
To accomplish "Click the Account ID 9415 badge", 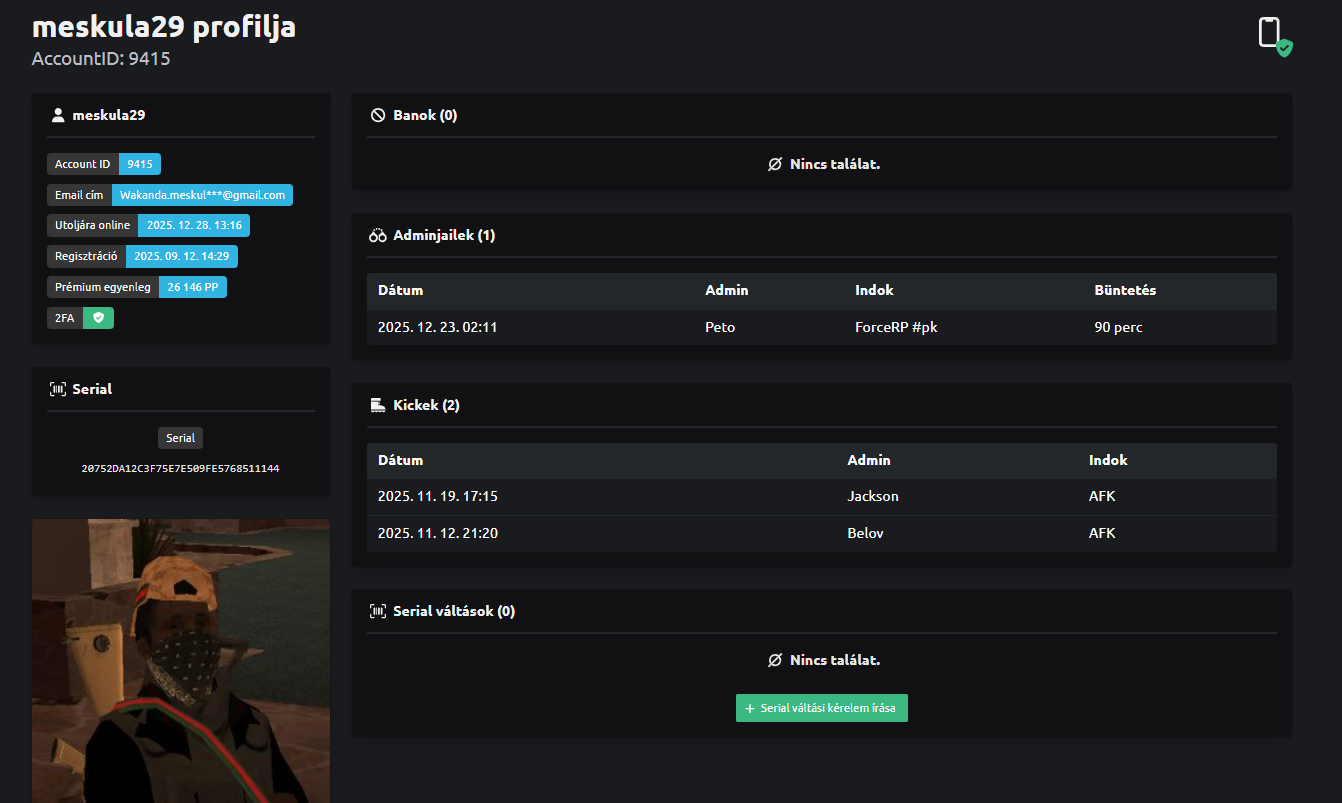I will point(139,164).
